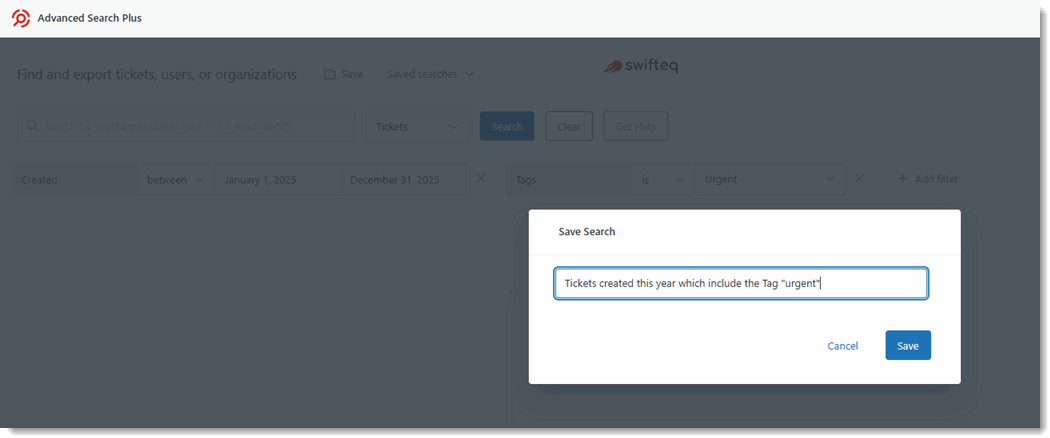Focus the main ticket search field
This screenshot has width=1050, height=438.
186,126
